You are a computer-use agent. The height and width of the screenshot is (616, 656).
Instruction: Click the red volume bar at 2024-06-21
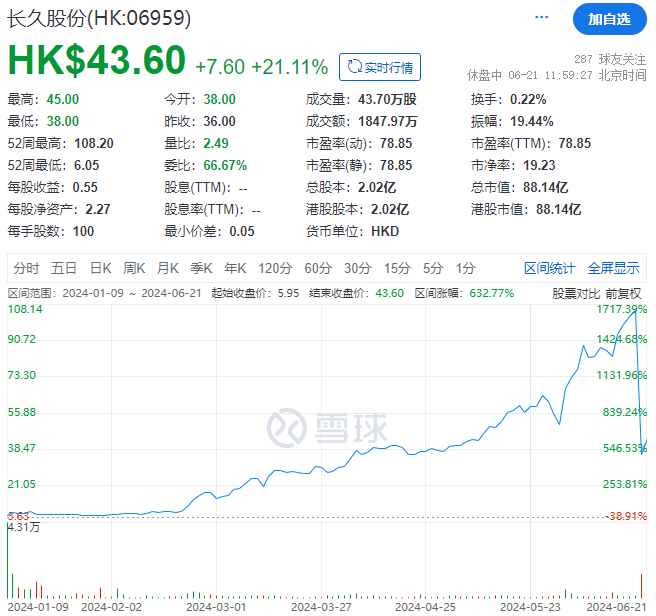point(641,586)
